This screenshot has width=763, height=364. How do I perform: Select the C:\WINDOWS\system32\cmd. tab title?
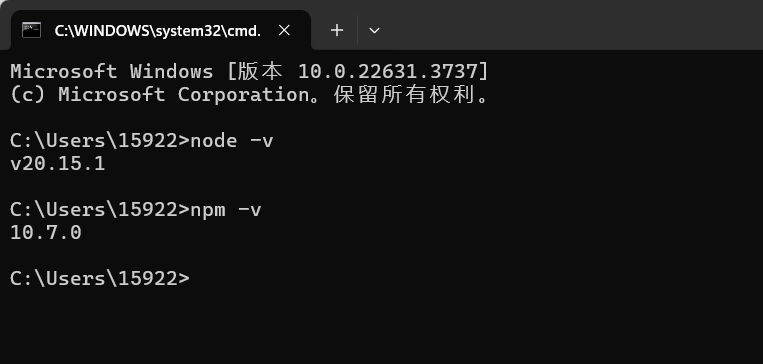click(x=158, y=31)
